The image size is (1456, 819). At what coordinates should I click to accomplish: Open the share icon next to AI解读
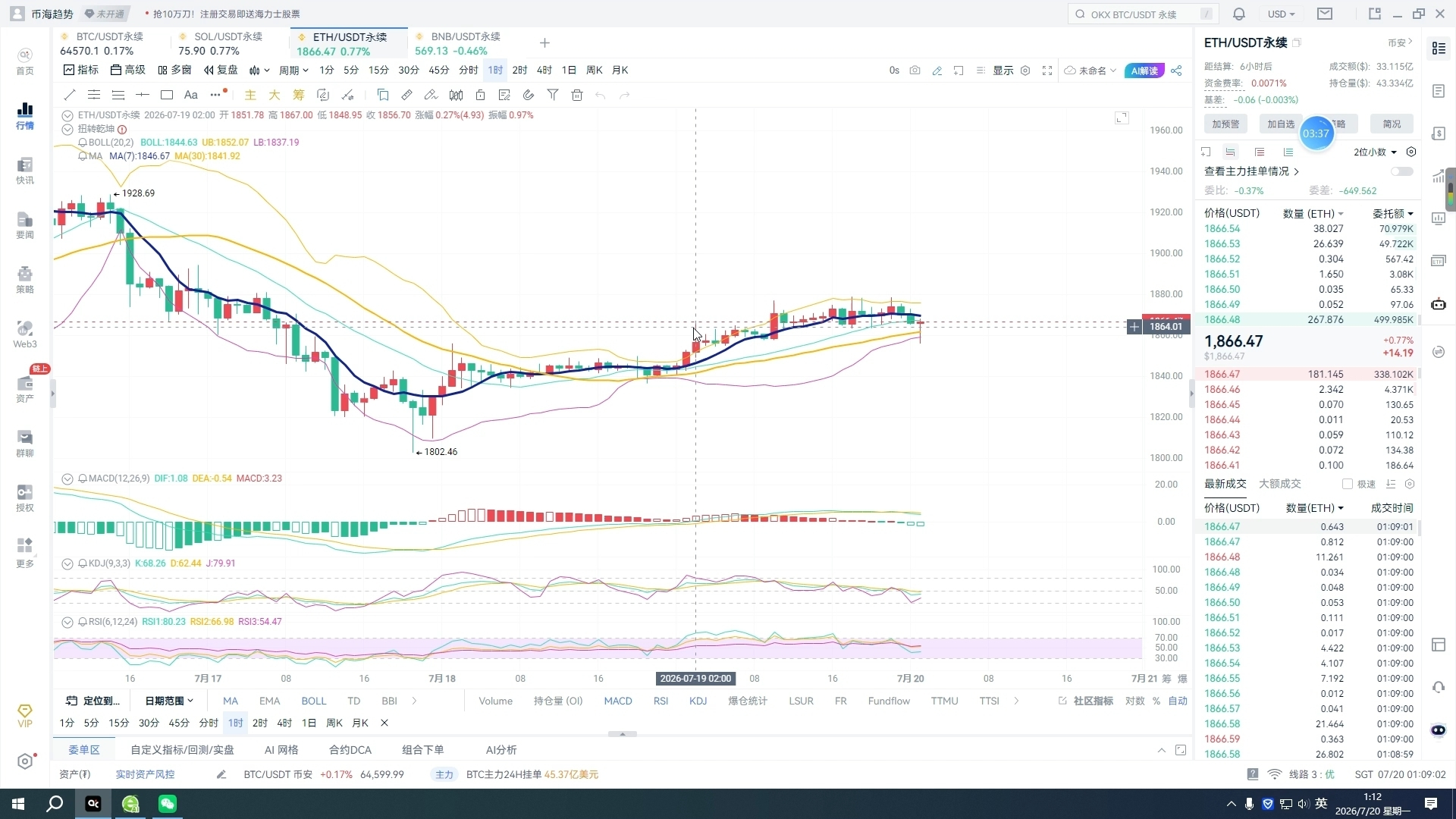coord(1176,71)
